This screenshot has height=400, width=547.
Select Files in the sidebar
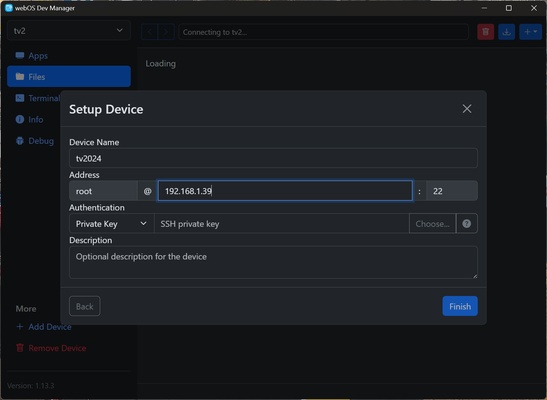click(69, 76)
